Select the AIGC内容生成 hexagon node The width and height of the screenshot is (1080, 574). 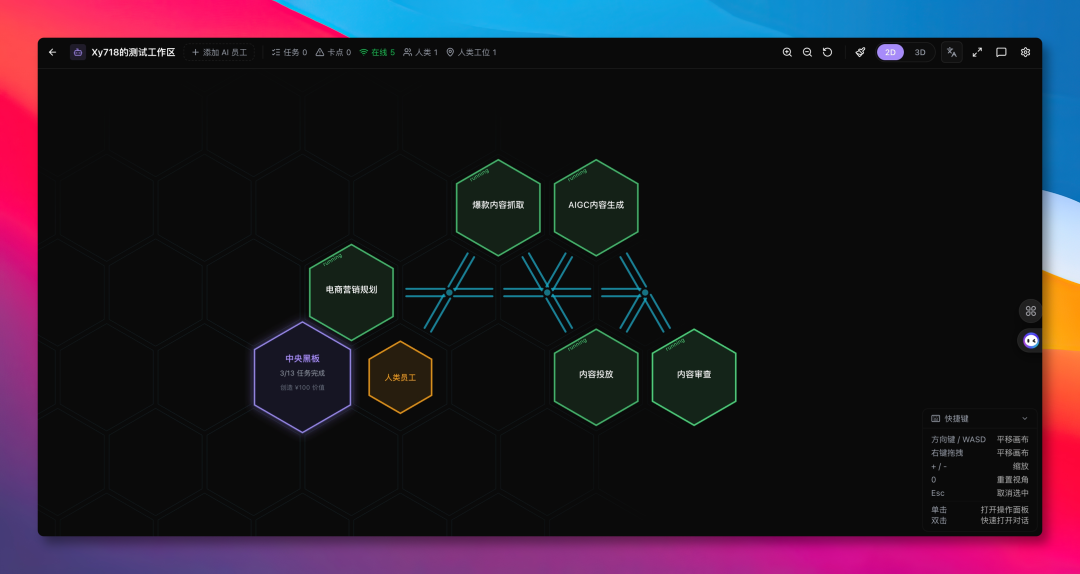coord(596,207)
